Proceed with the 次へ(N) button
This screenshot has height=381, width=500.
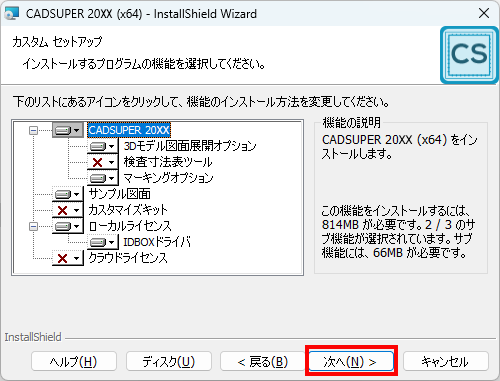[x=351, y=361]
